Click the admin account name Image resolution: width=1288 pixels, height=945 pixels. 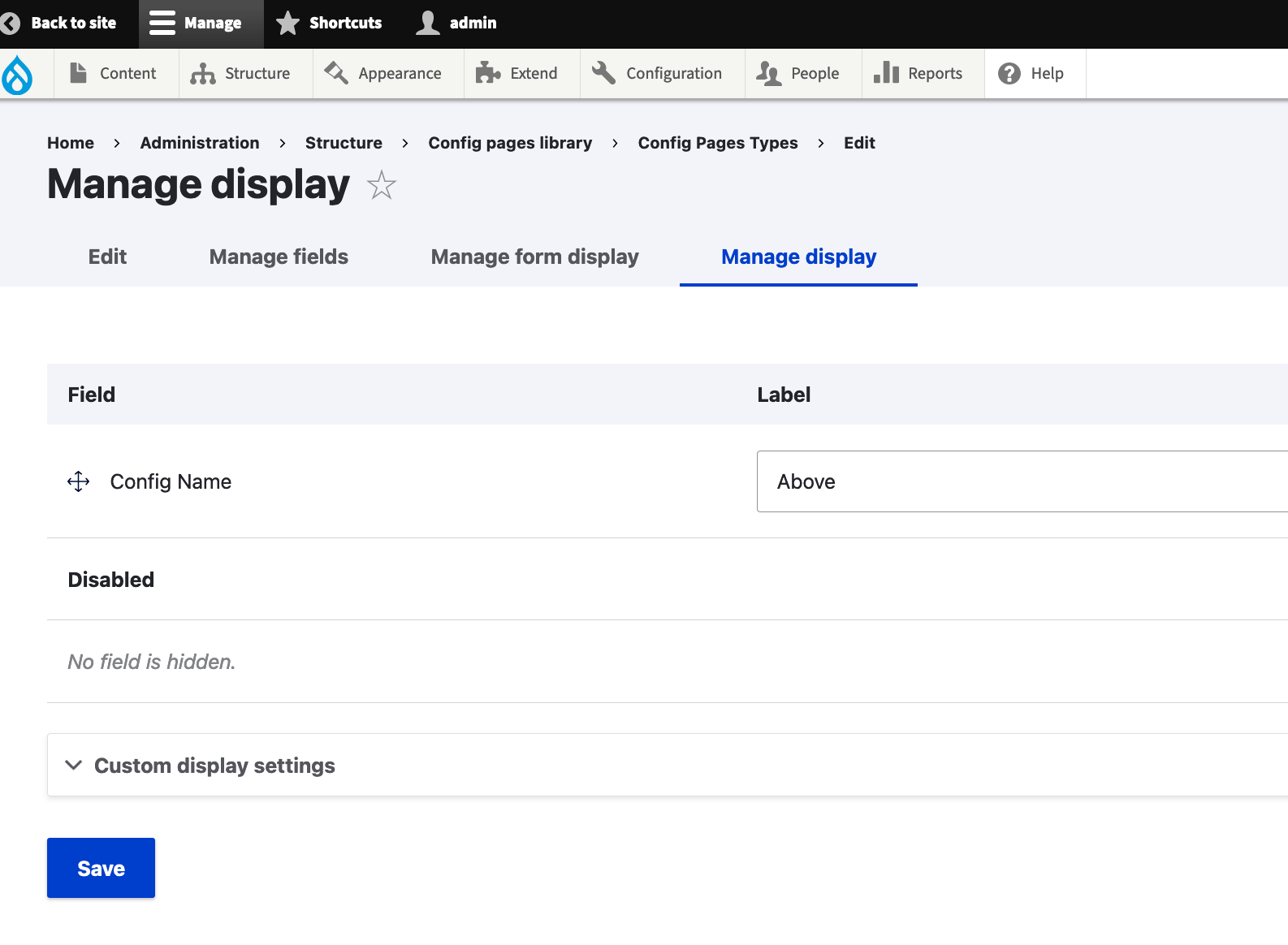tap(473, 23)
